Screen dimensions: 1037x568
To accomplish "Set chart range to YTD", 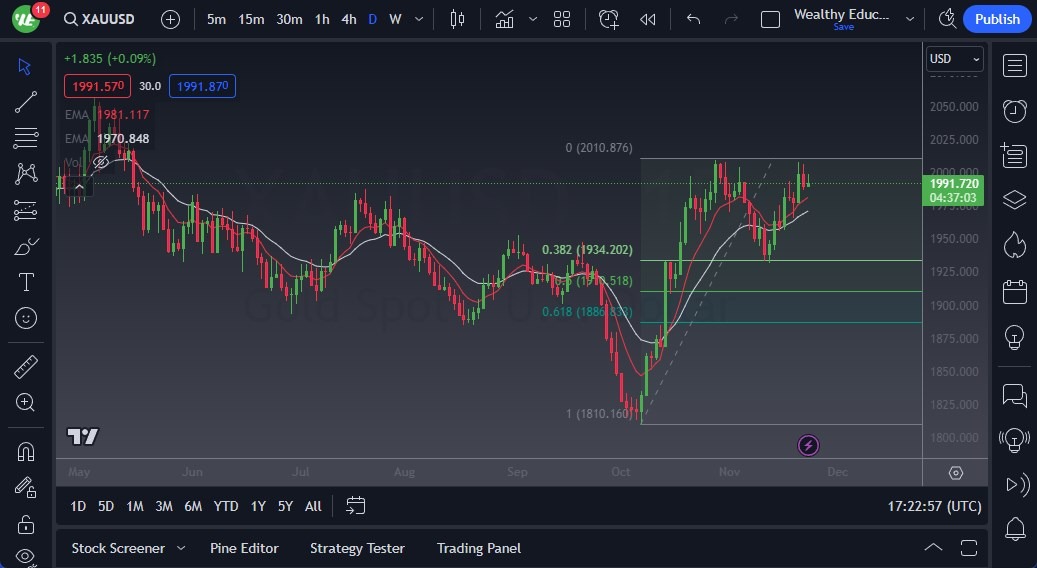I will (x=226, y=506).
